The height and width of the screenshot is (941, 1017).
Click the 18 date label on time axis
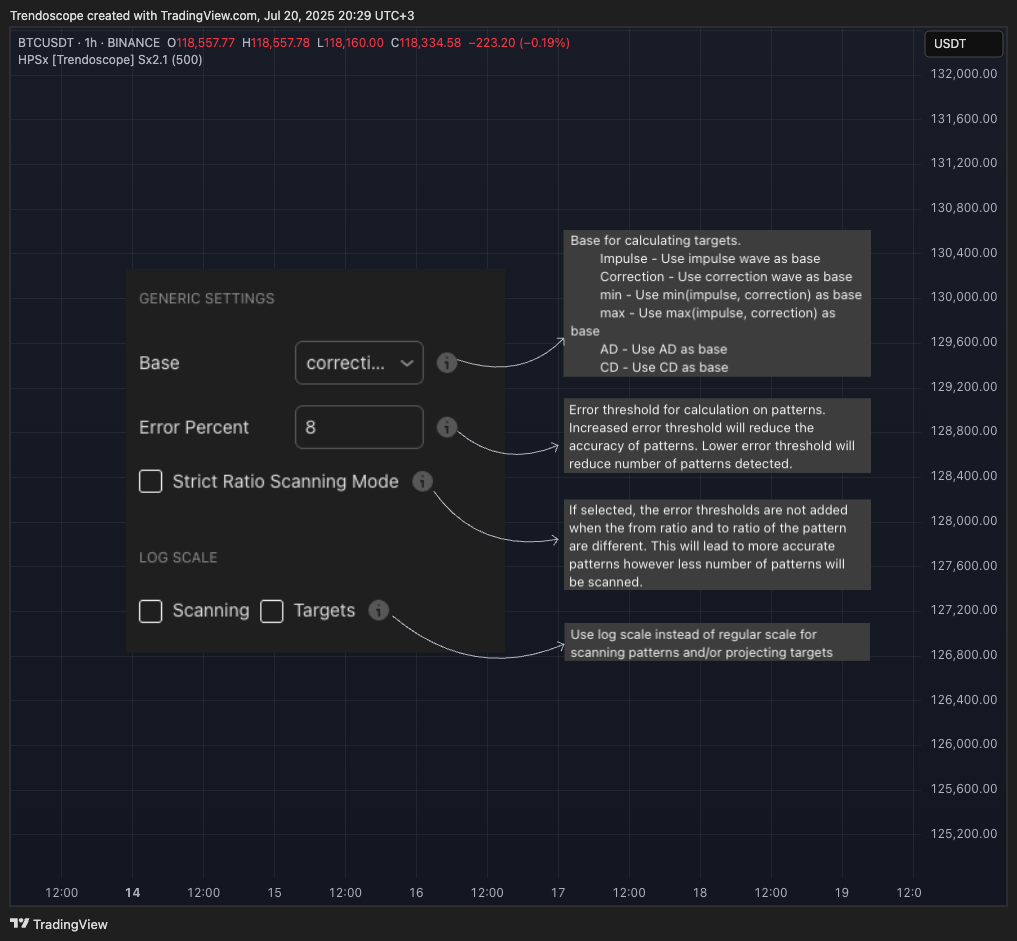point(700,892)
